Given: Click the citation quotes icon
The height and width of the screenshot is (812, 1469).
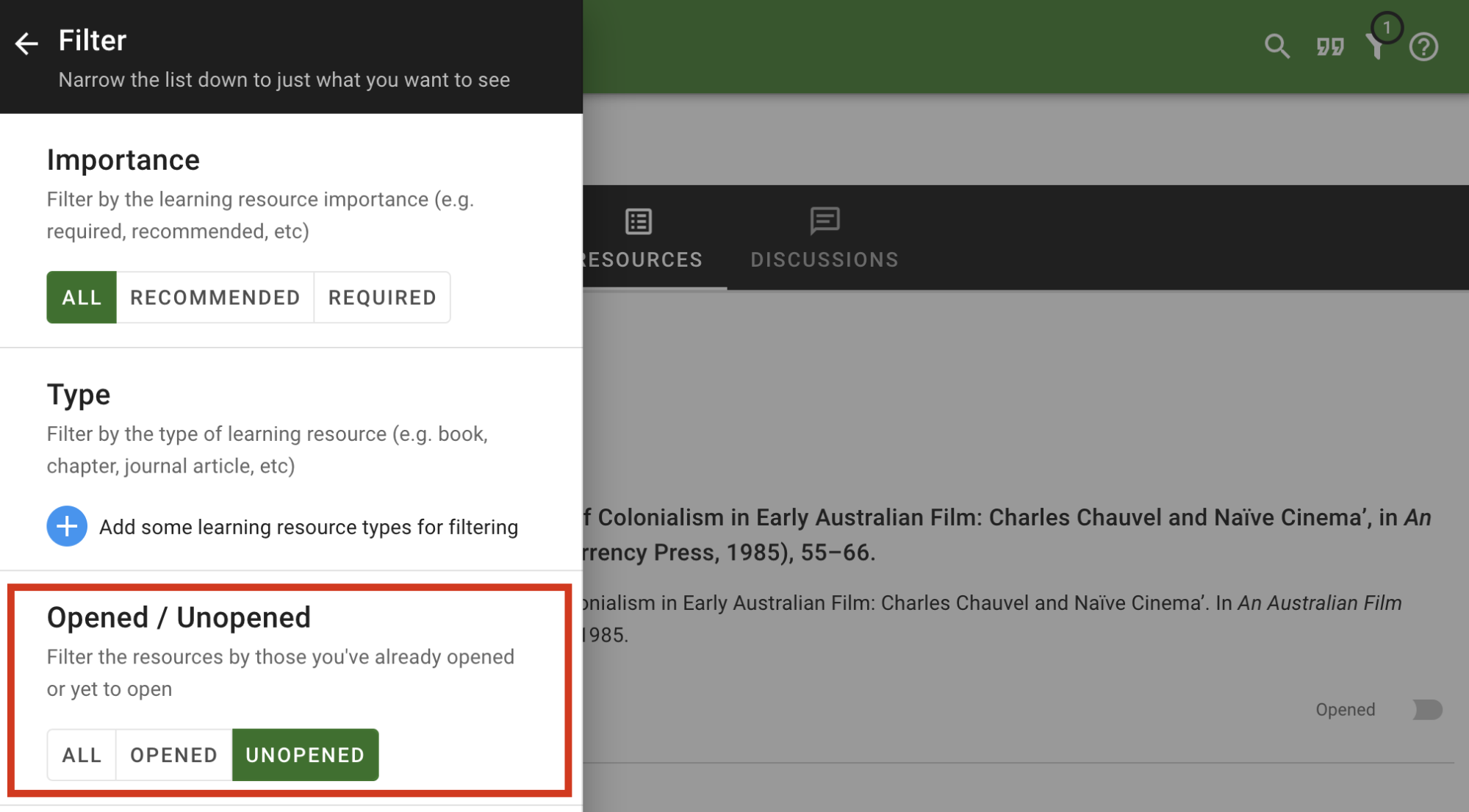Looking at the screenshot, I should [x=1329, y=47].
